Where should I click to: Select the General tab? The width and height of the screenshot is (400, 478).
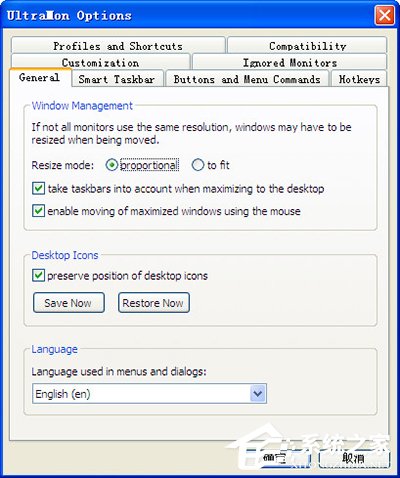(x=40, y=77)
